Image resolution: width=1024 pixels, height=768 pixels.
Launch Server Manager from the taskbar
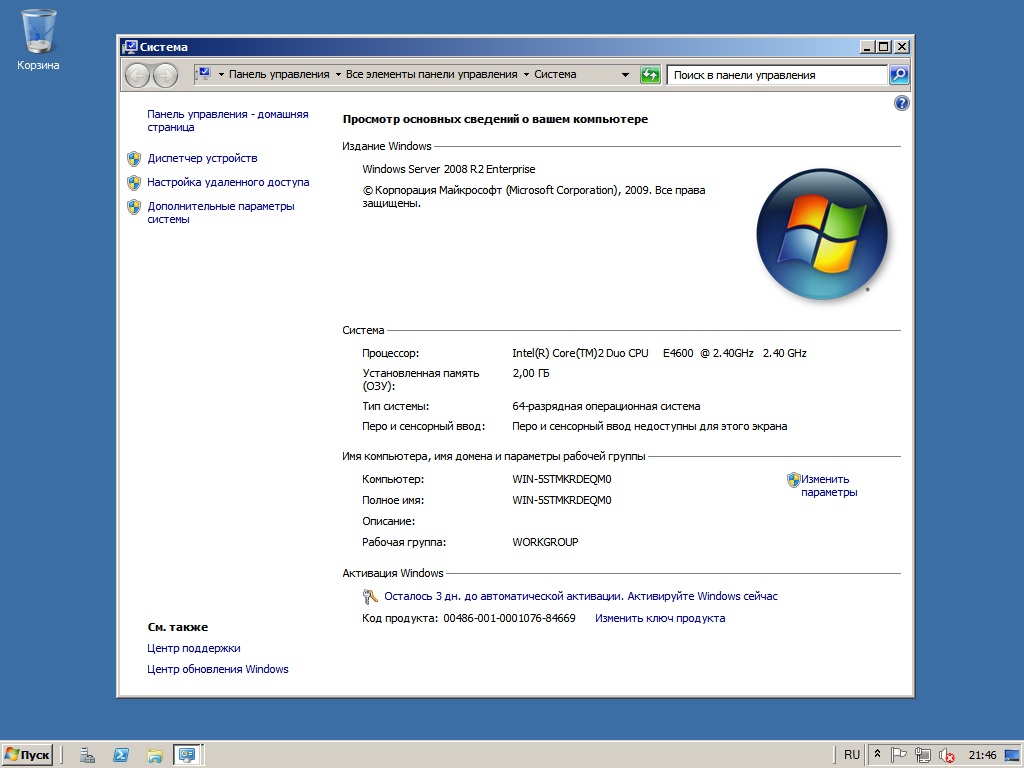point(87,755)
